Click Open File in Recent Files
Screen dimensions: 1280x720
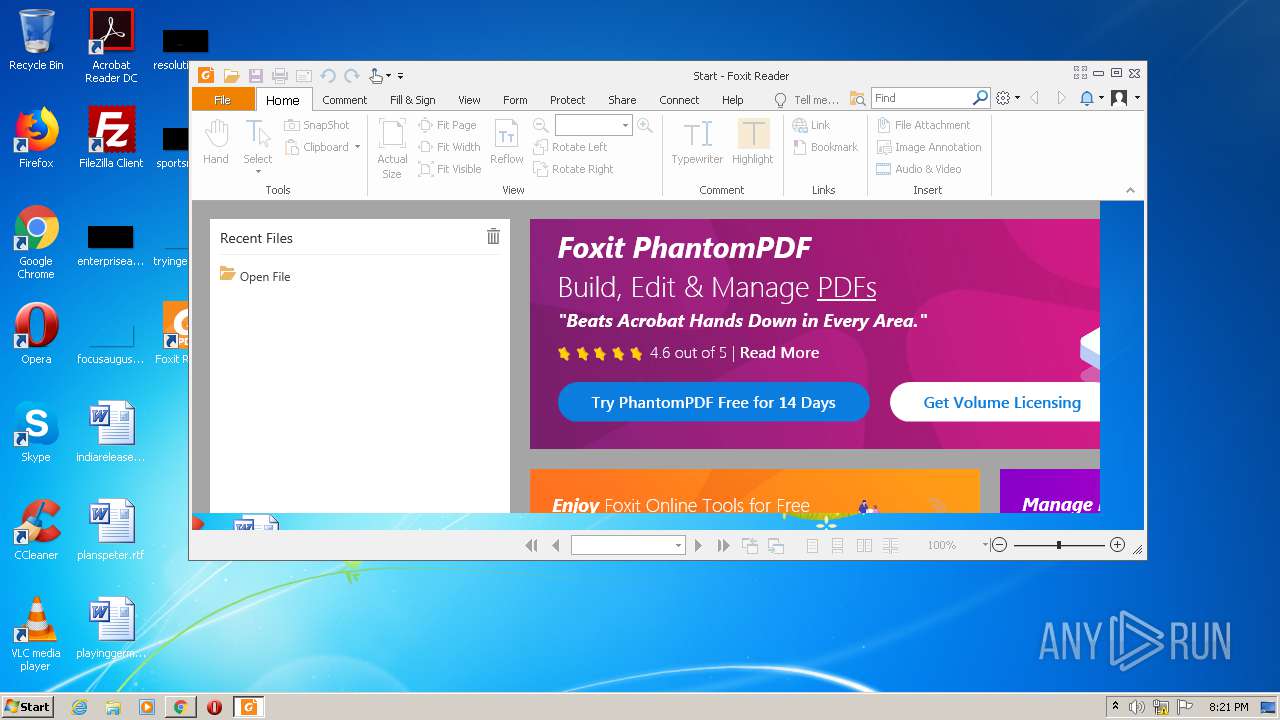255,276
